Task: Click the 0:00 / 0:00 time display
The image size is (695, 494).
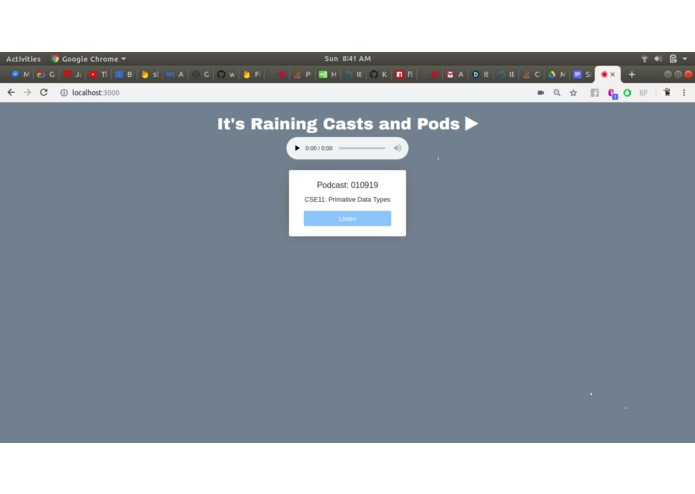Action: 319,148
